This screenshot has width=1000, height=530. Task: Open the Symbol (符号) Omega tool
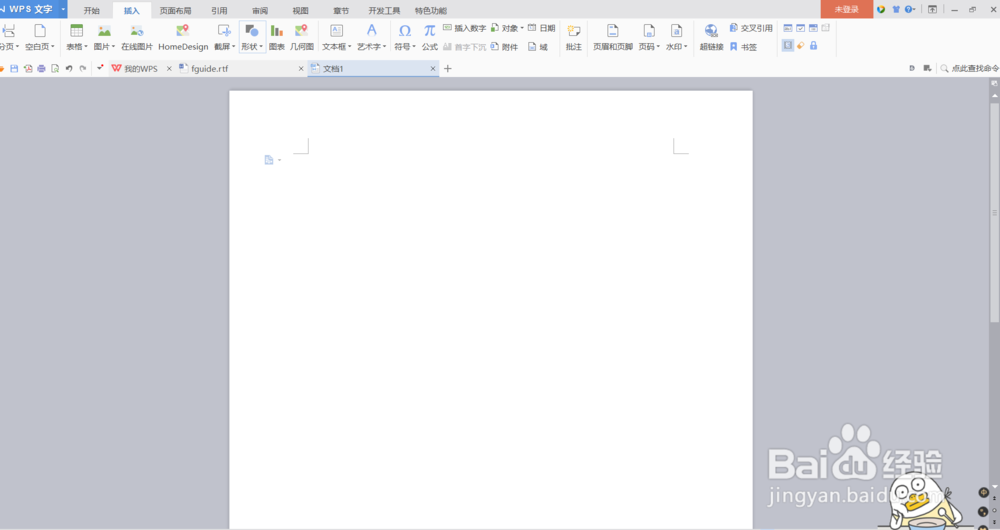[404, 37]
